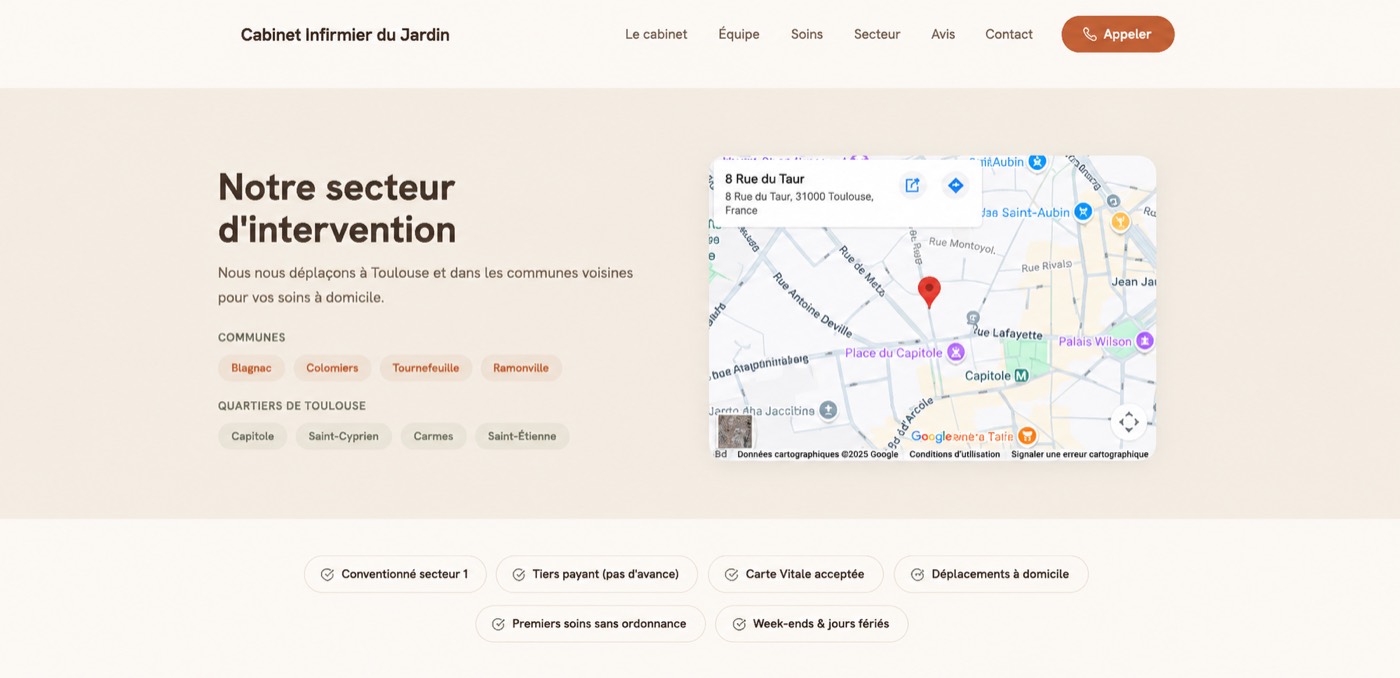The width and height of the screenshot is (1400, 678).
Task: Click the Saint-Étienne quartier chip
Action: point(522,436)
